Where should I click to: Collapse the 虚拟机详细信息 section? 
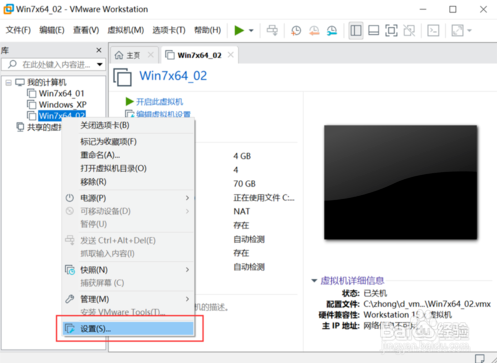coord(314,281)
